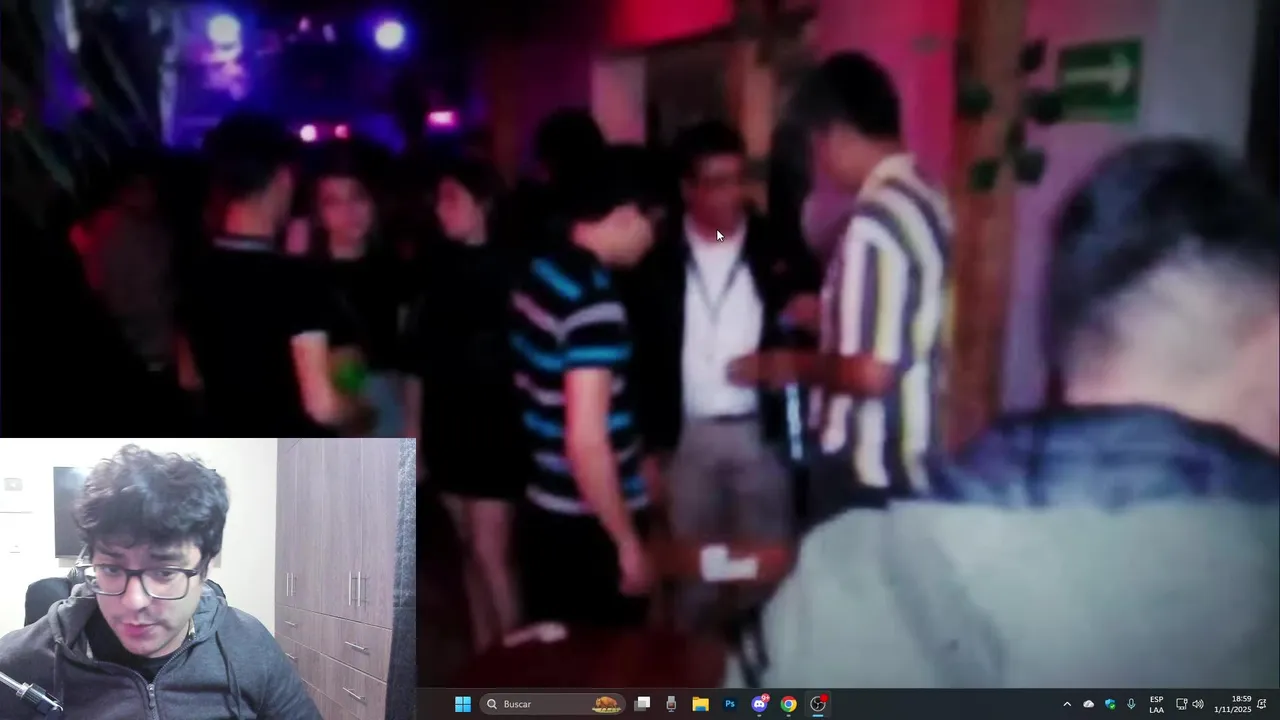1280x720 pixels.
Task: Open the OneDrive cloud tray icon
Action: pos(1089,704)
